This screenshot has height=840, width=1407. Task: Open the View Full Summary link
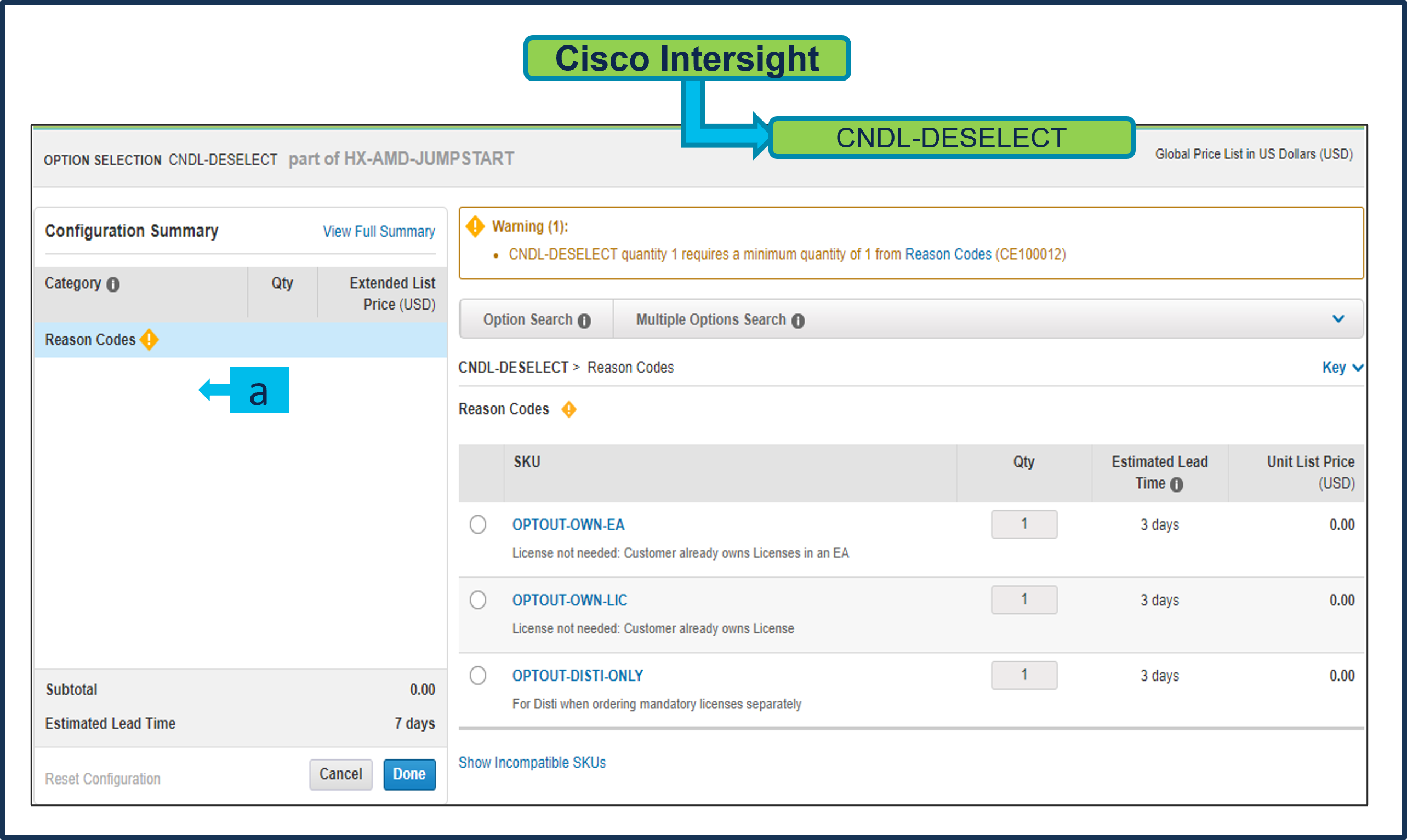379,232
